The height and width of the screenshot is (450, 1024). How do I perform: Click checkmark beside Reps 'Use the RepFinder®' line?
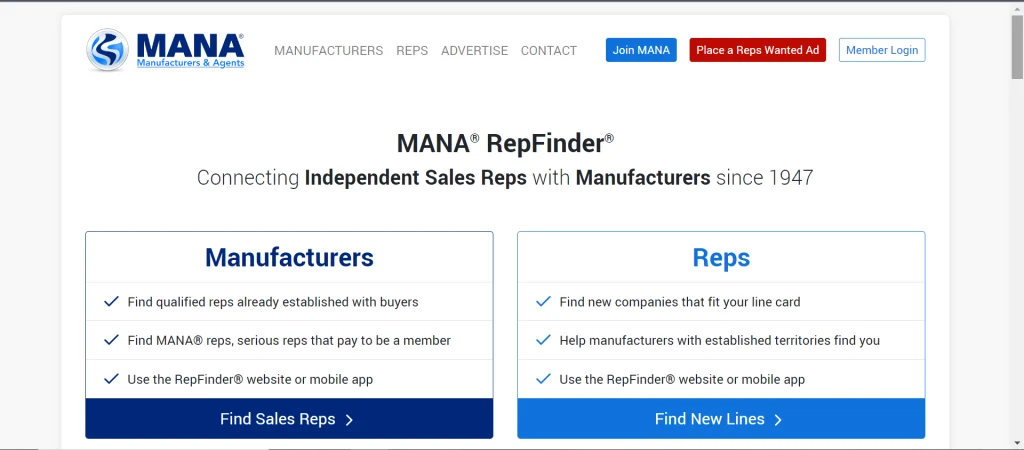point(543,379)
